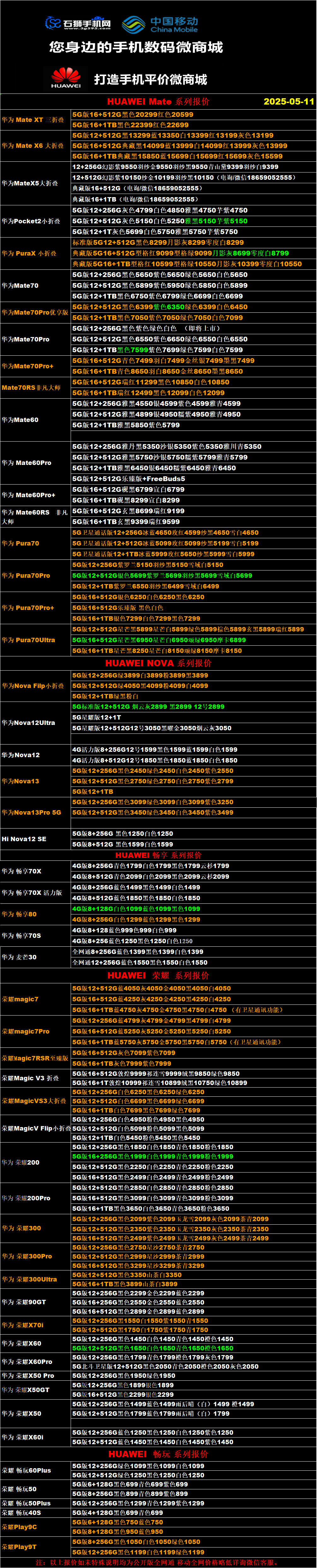Select the 华为Mate70Pro优享版 model cell
This screenshot has width=317, height=1568.
point(35,312)
